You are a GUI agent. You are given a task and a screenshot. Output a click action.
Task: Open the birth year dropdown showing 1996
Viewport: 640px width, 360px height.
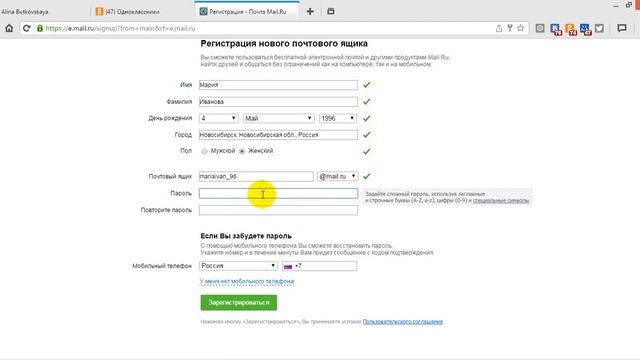[x=338, y=118]
